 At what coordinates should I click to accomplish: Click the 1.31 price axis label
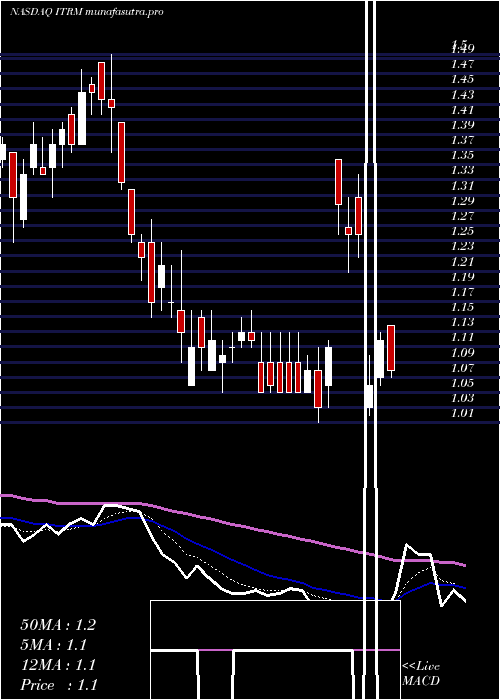[462, 186]
